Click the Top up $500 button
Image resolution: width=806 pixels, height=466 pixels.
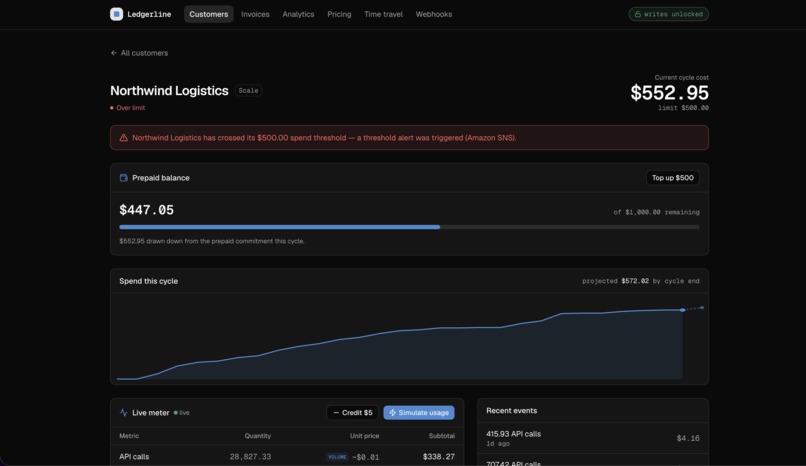[672, 178]
